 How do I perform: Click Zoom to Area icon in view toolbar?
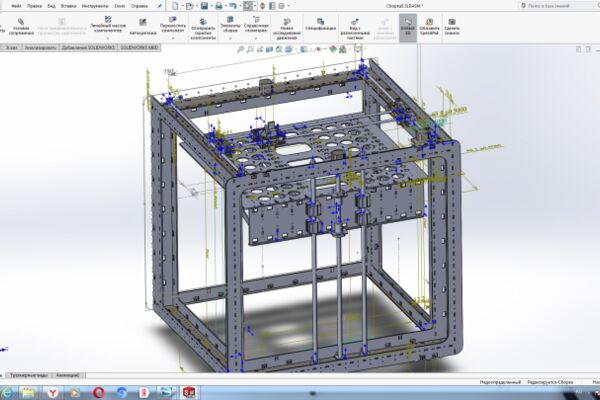[x=250, y=49]
